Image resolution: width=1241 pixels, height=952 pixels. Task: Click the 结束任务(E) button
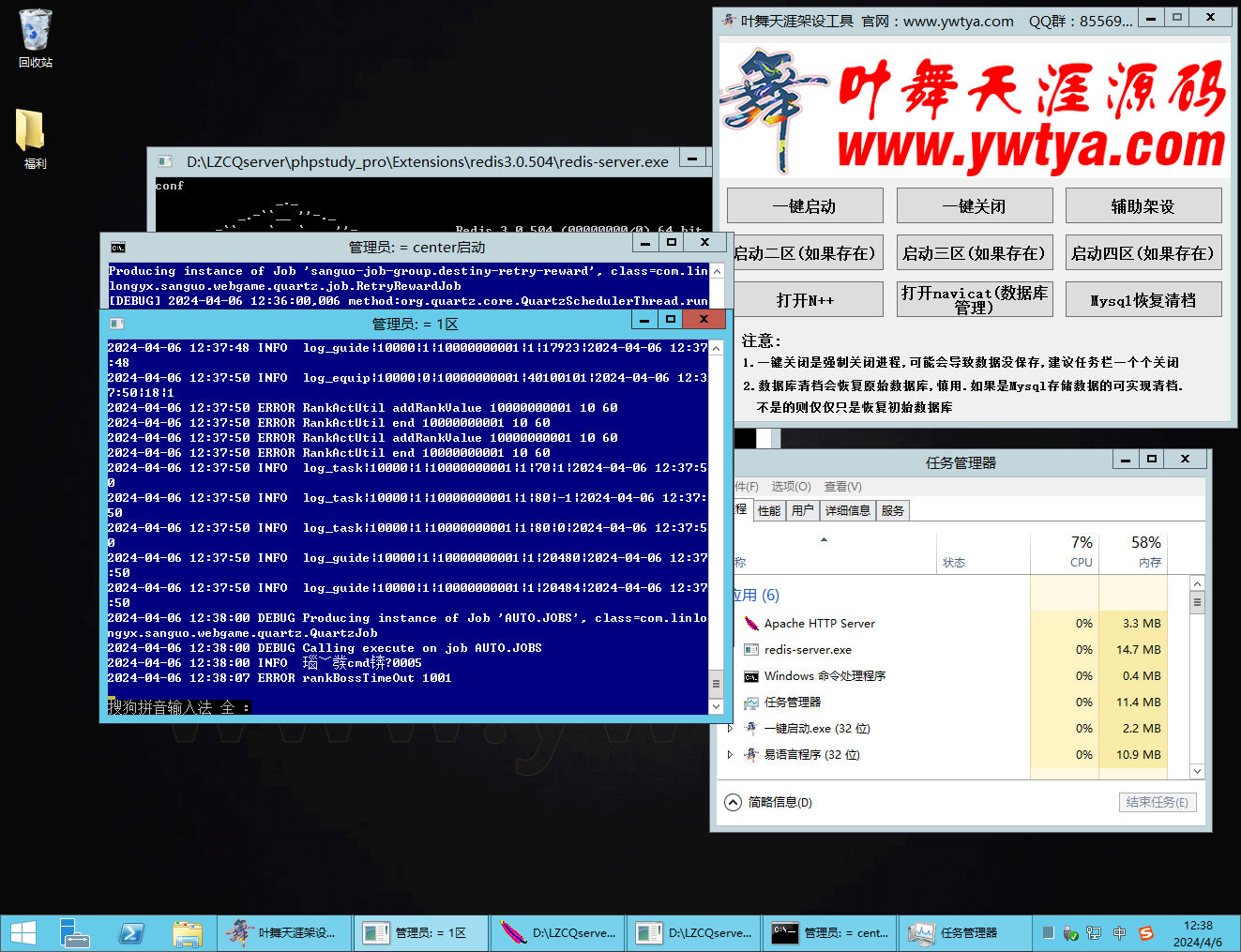coord(1158,803)
